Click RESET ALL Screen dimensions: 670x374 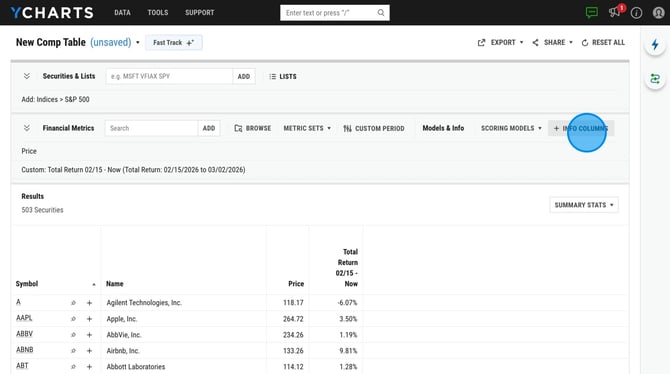603,42
